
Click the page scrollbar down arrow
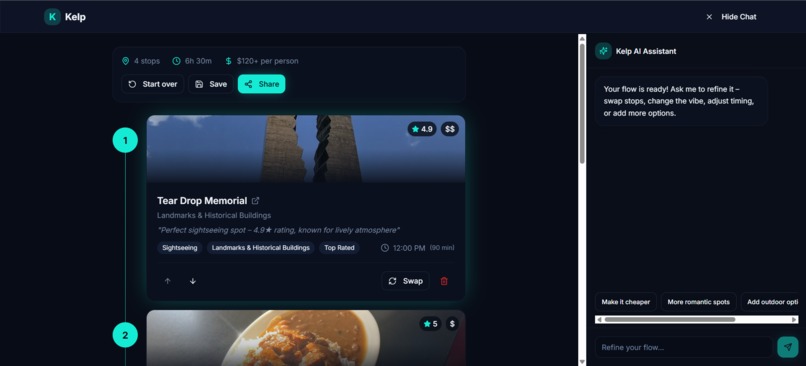(x=582, y=362)
